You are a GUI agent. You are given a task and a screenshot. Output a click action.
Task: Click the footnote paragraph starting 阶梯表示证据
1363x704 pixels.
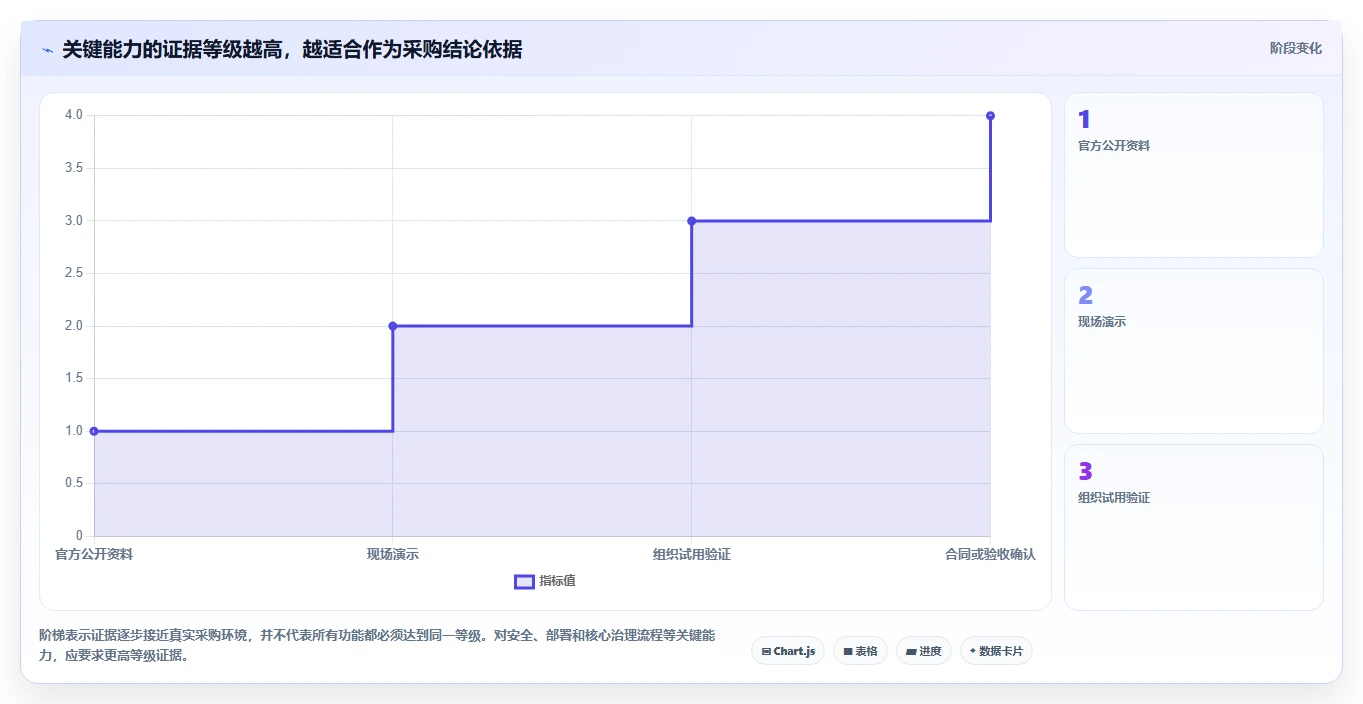pos(377,646)
